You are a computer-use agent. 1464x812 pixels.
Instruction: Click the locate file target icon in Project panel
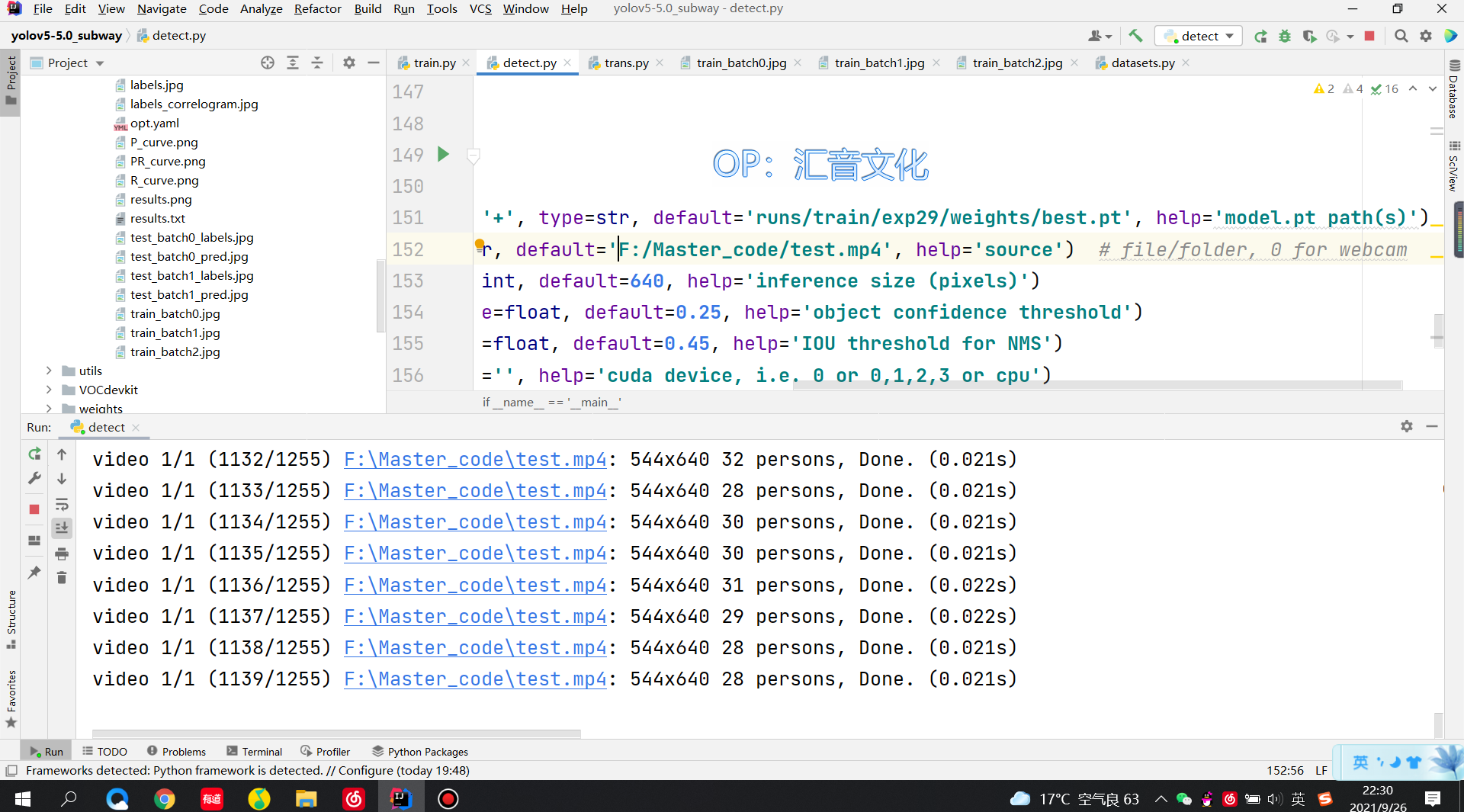coord(268,63)
